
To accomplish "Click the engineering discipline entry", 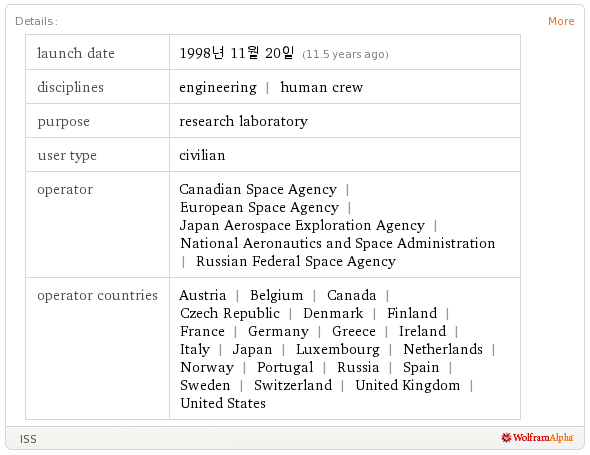I will (x=218, y=88).
